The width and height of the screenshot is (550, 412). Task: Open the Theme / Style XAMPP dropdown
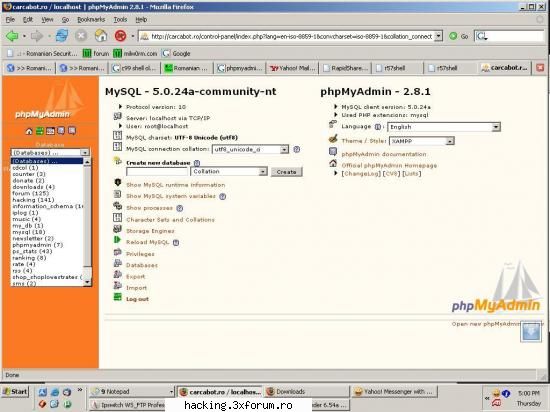(x=422, y=141)
